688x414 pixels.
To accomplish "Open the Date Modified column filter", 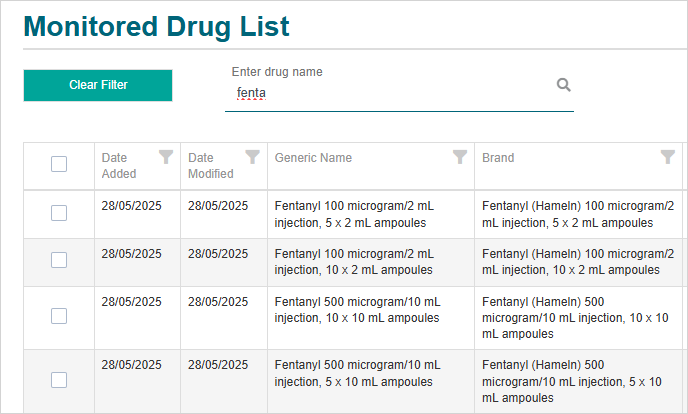I will coord(253,157).
